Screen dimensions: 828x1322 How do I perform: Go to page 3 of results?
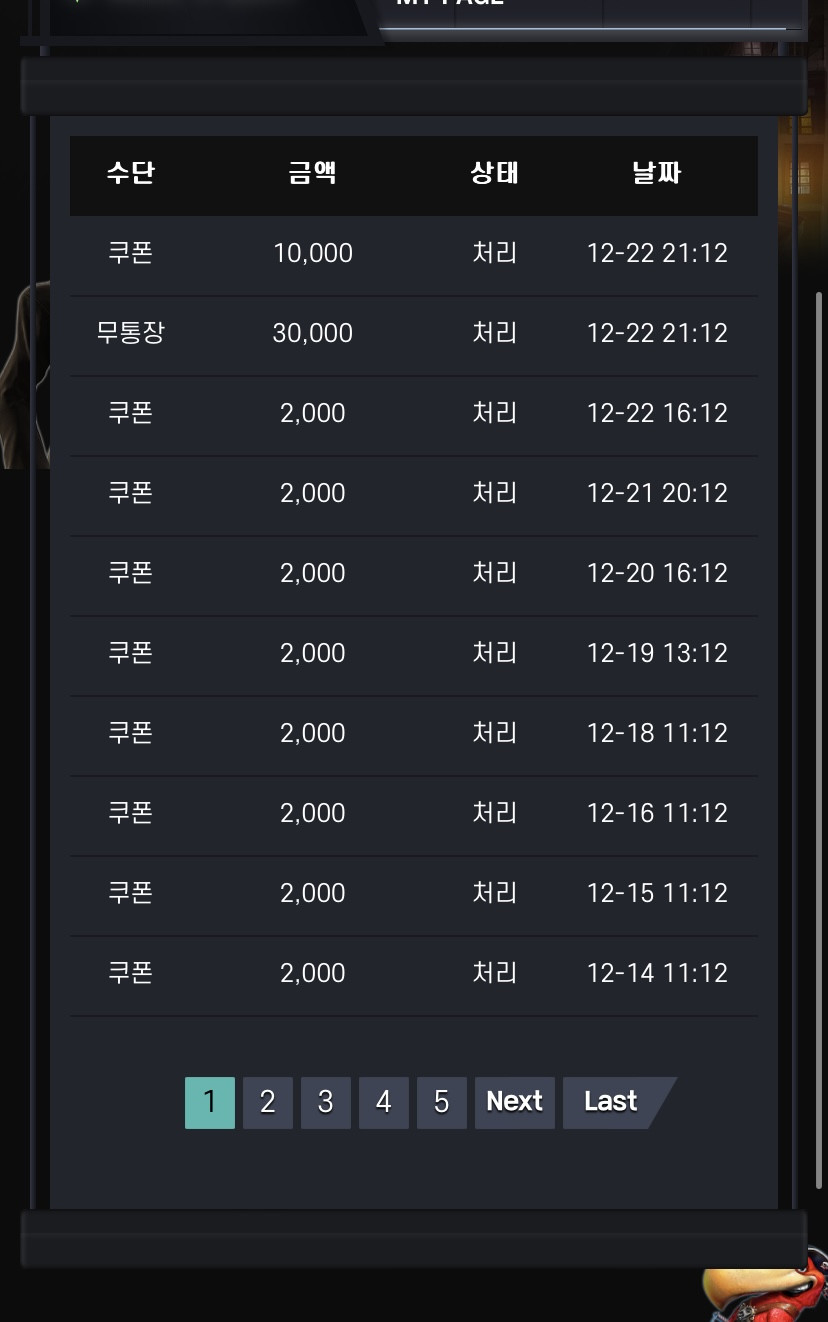click(x=326, y=1102)
